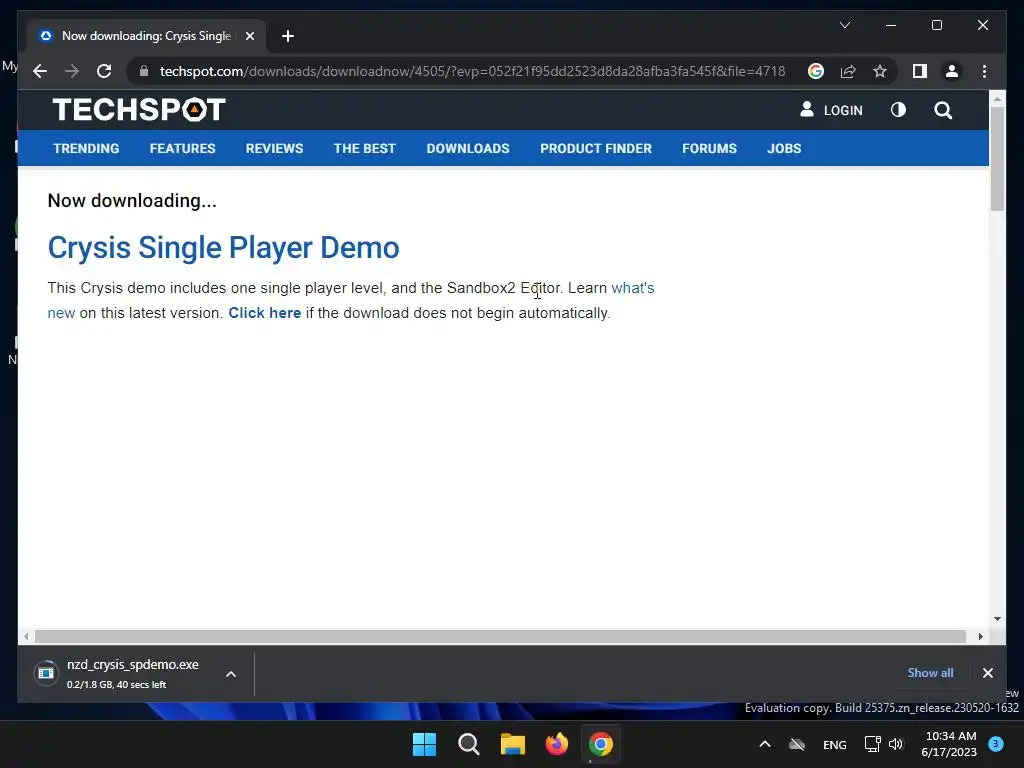This screenshot has width=1024, height=768.
Task: Toggle dark mode contrast icon
Action: tap(898, 110)
